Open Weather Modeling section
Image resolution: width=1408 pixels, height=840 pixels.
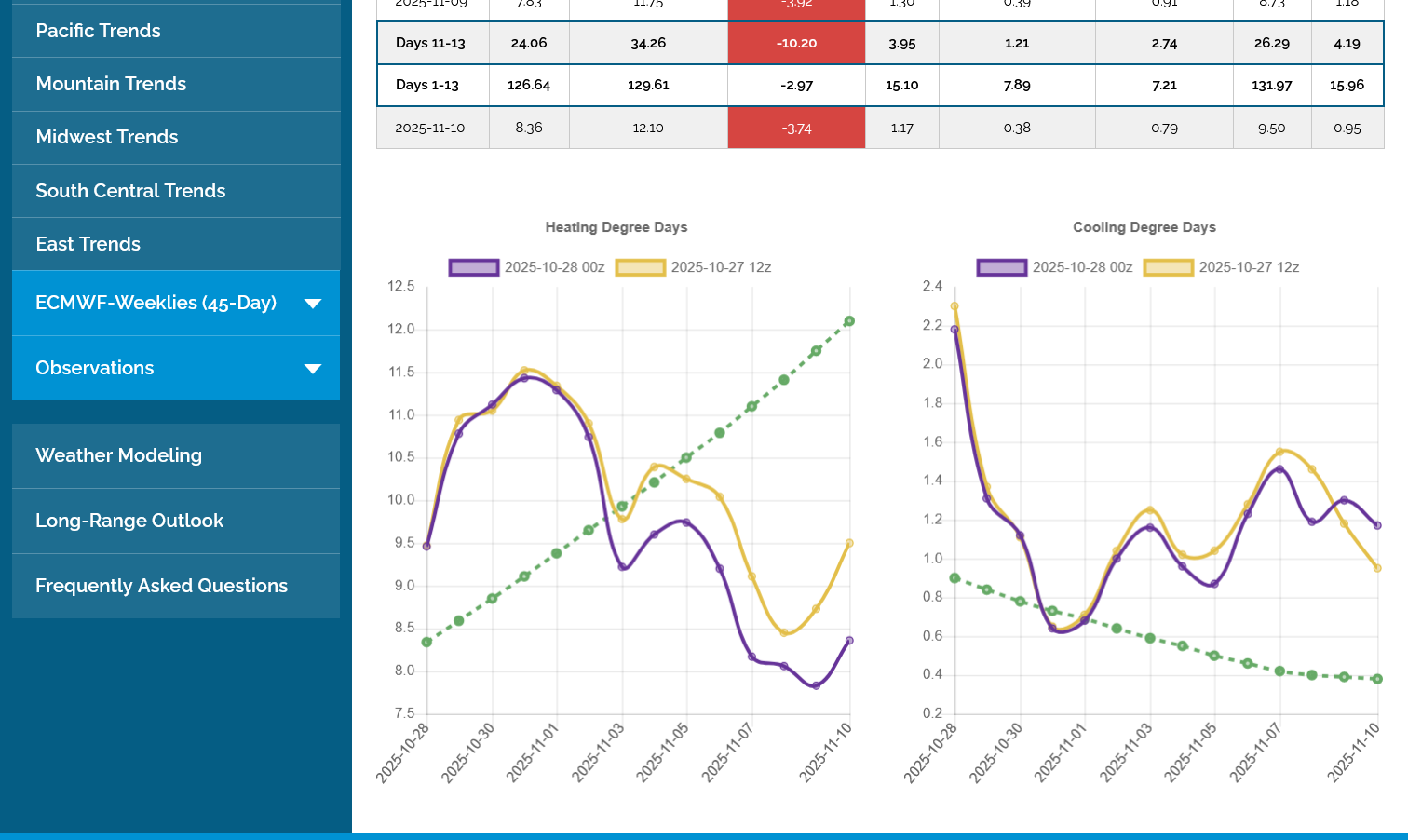point(118,455)
